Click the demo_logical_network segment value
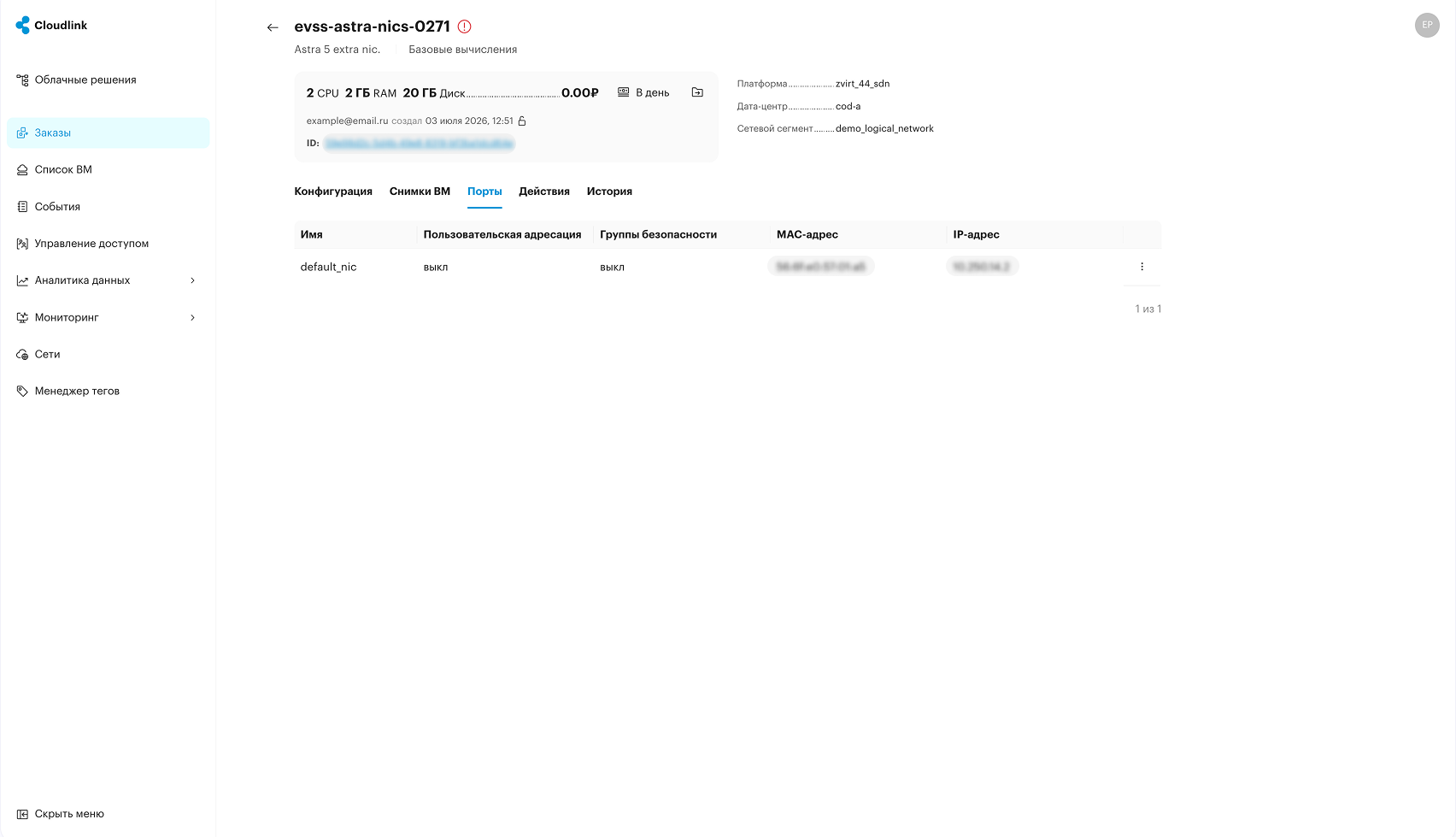Viewport: 1456px width, 837px height. point(885,128)
